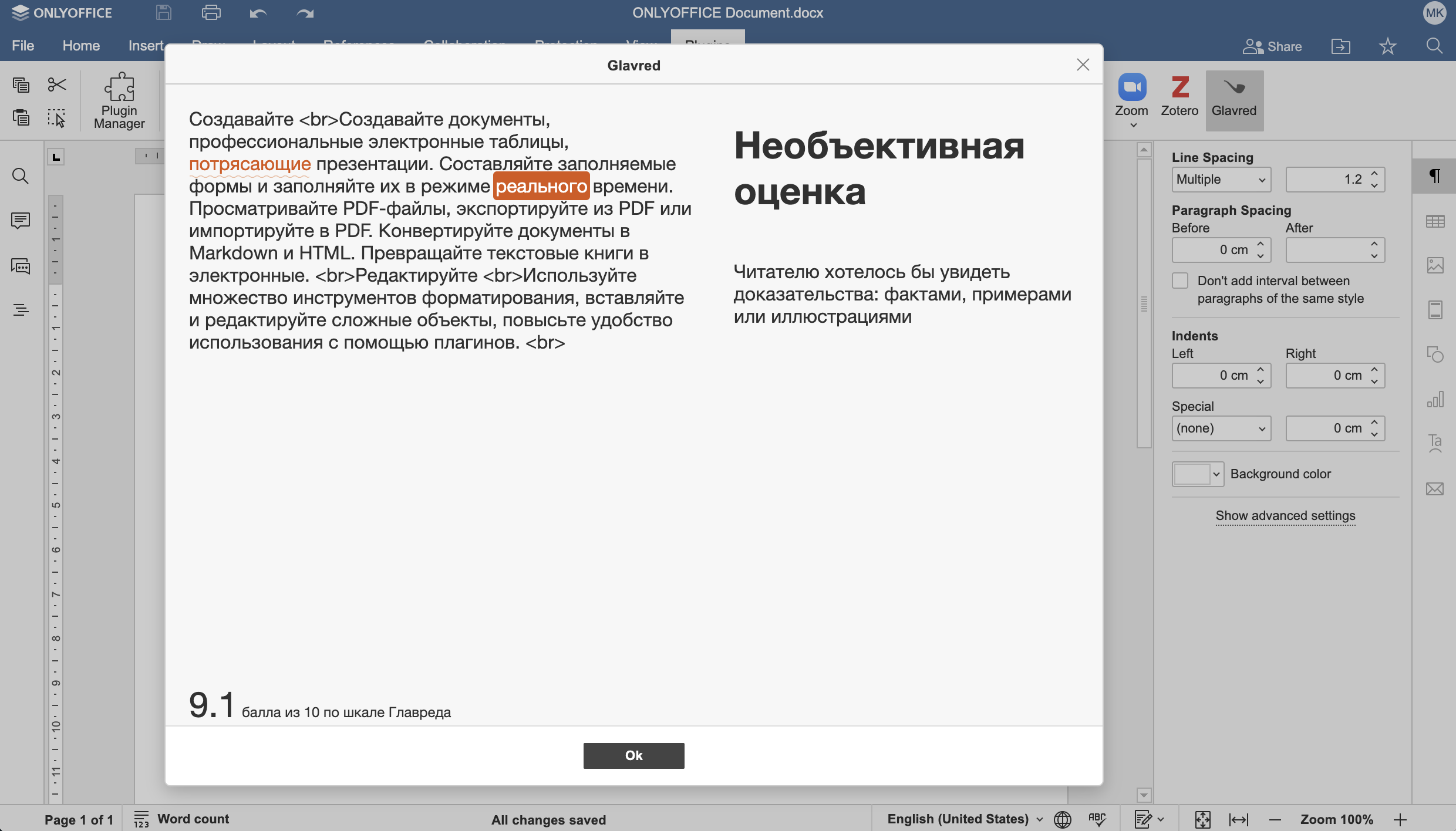Screen dimensions: 1456x831
Task: Click the spell checking icon in status bar
Action: [1097, 819]
